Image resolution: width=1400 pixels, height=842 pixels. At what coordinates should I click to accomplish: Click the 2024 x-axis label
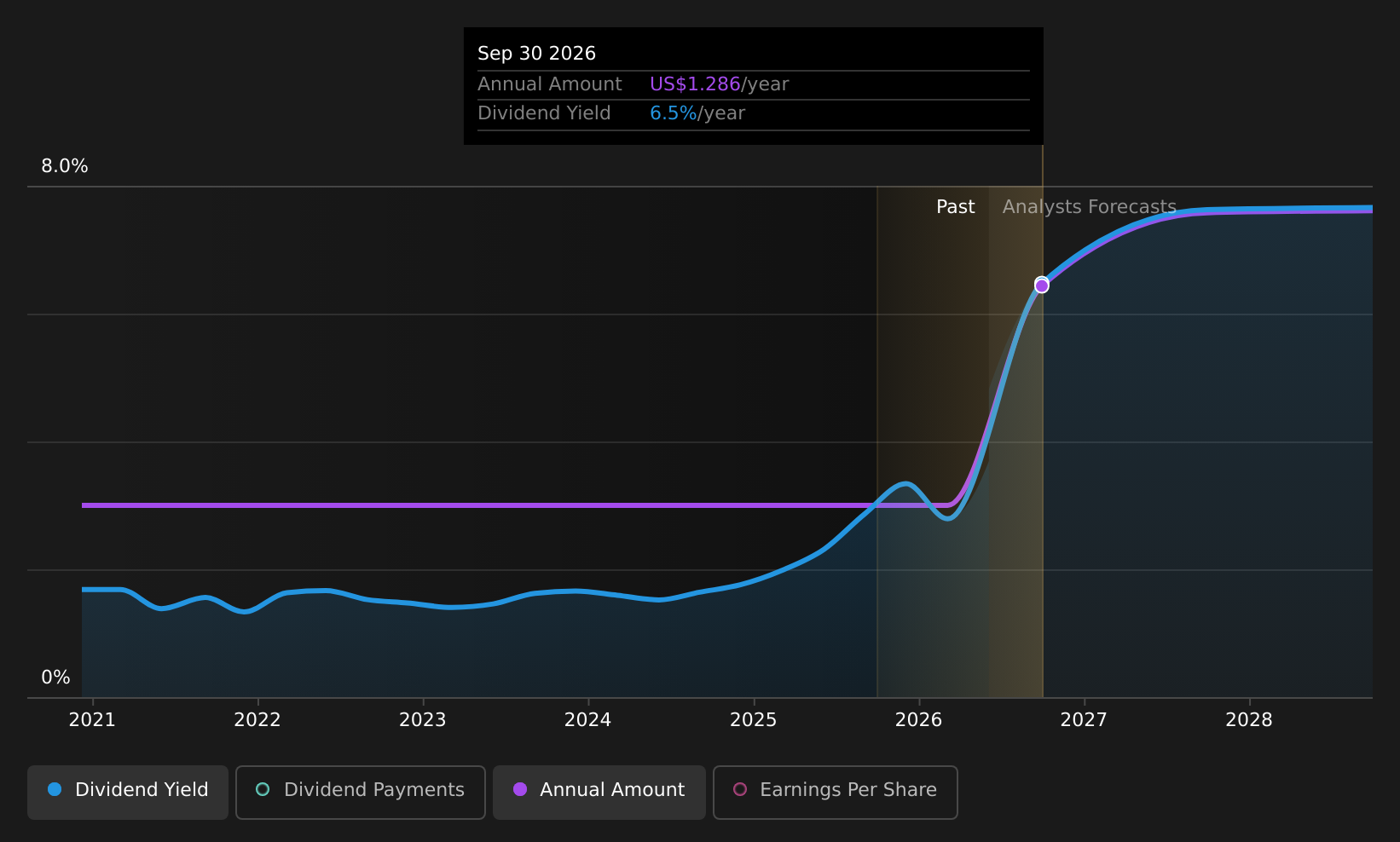[588, 720]
